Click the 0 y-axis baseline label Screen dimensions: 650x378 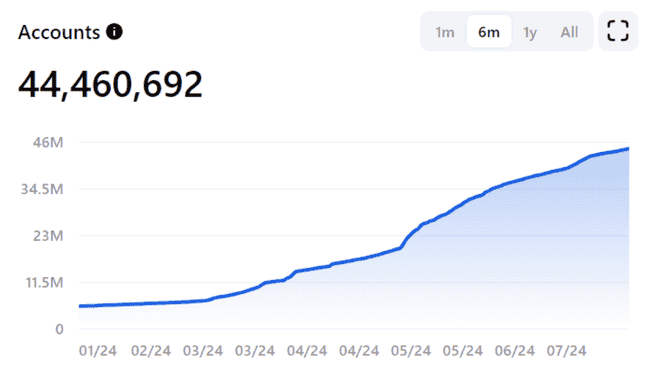point(59,329)
